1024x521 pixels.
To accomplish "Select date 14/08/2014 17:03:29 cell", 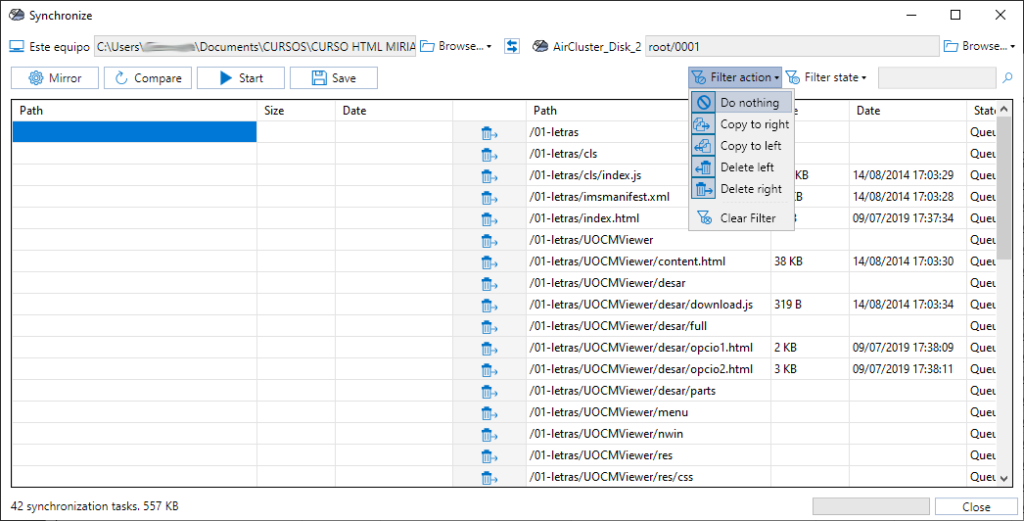I will [903, 175].
